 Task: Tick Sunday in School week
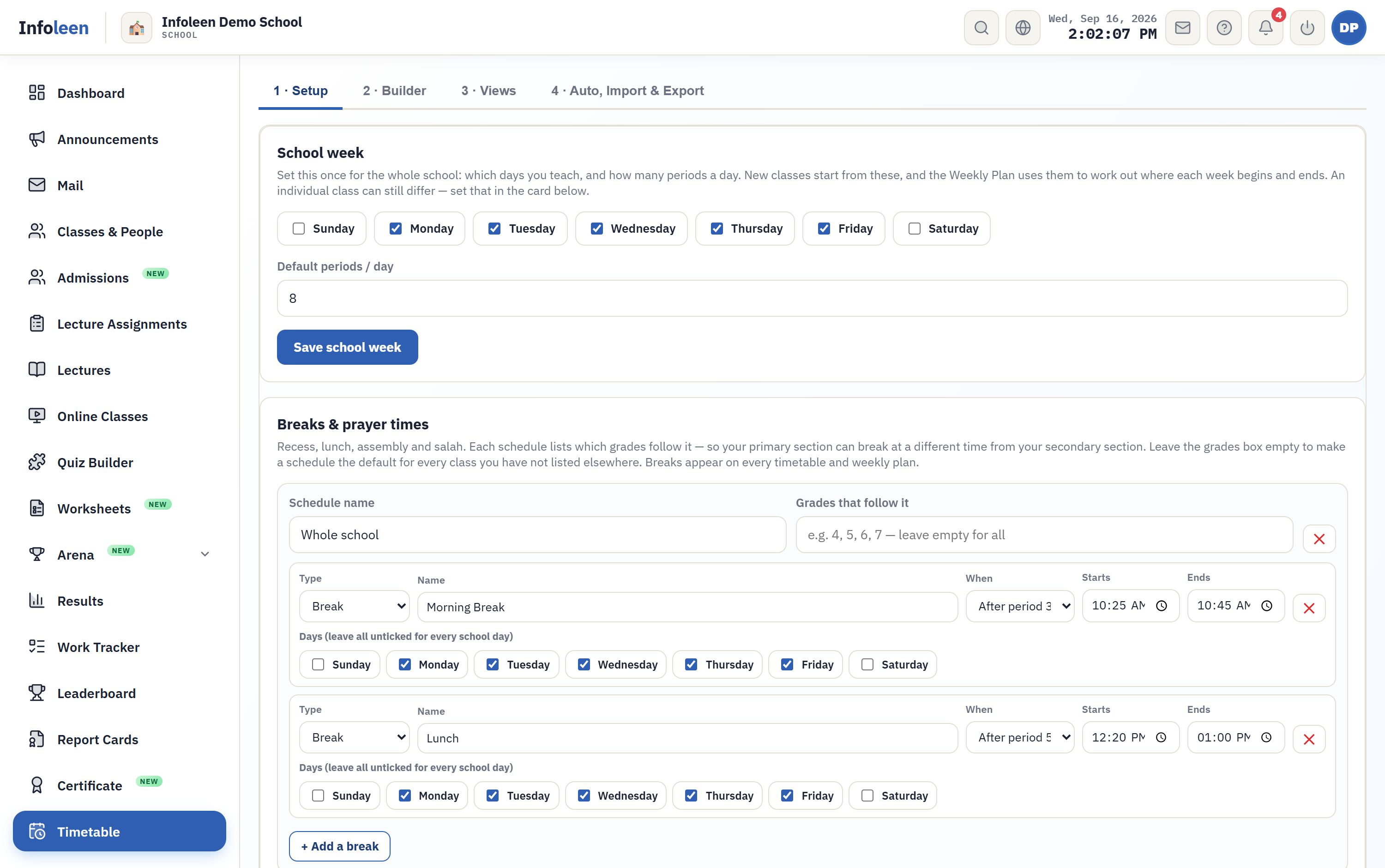coord(298,229)
